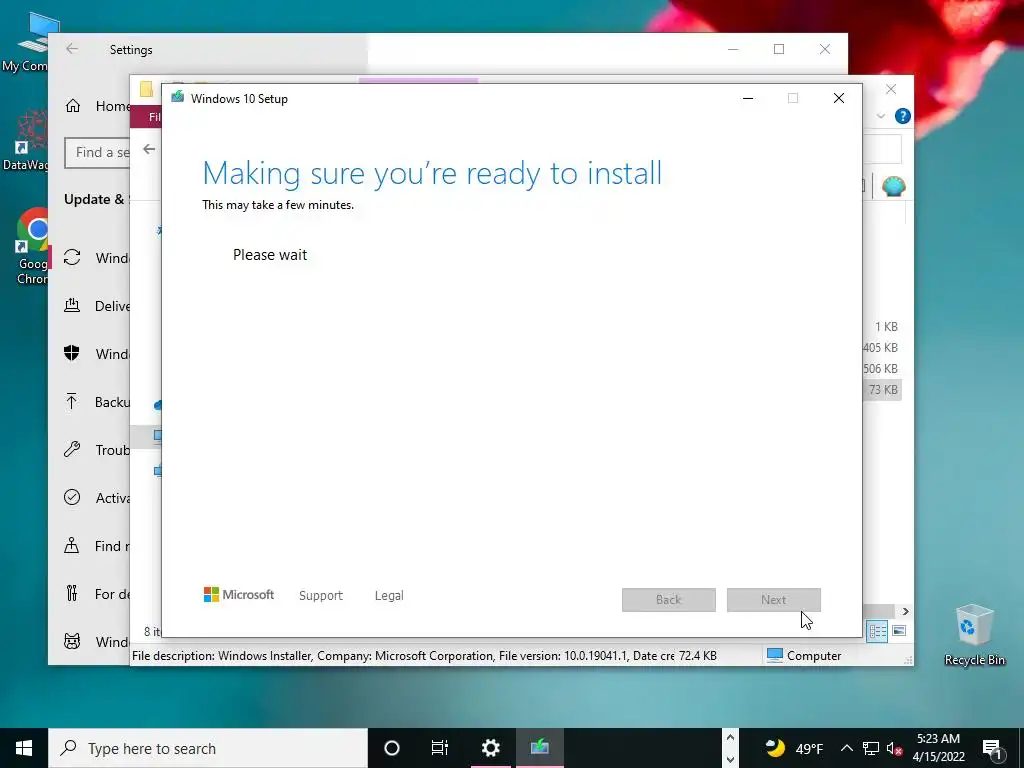Open the Recycle Bin desktop icon
The image size is (1024, 768).
974,635
